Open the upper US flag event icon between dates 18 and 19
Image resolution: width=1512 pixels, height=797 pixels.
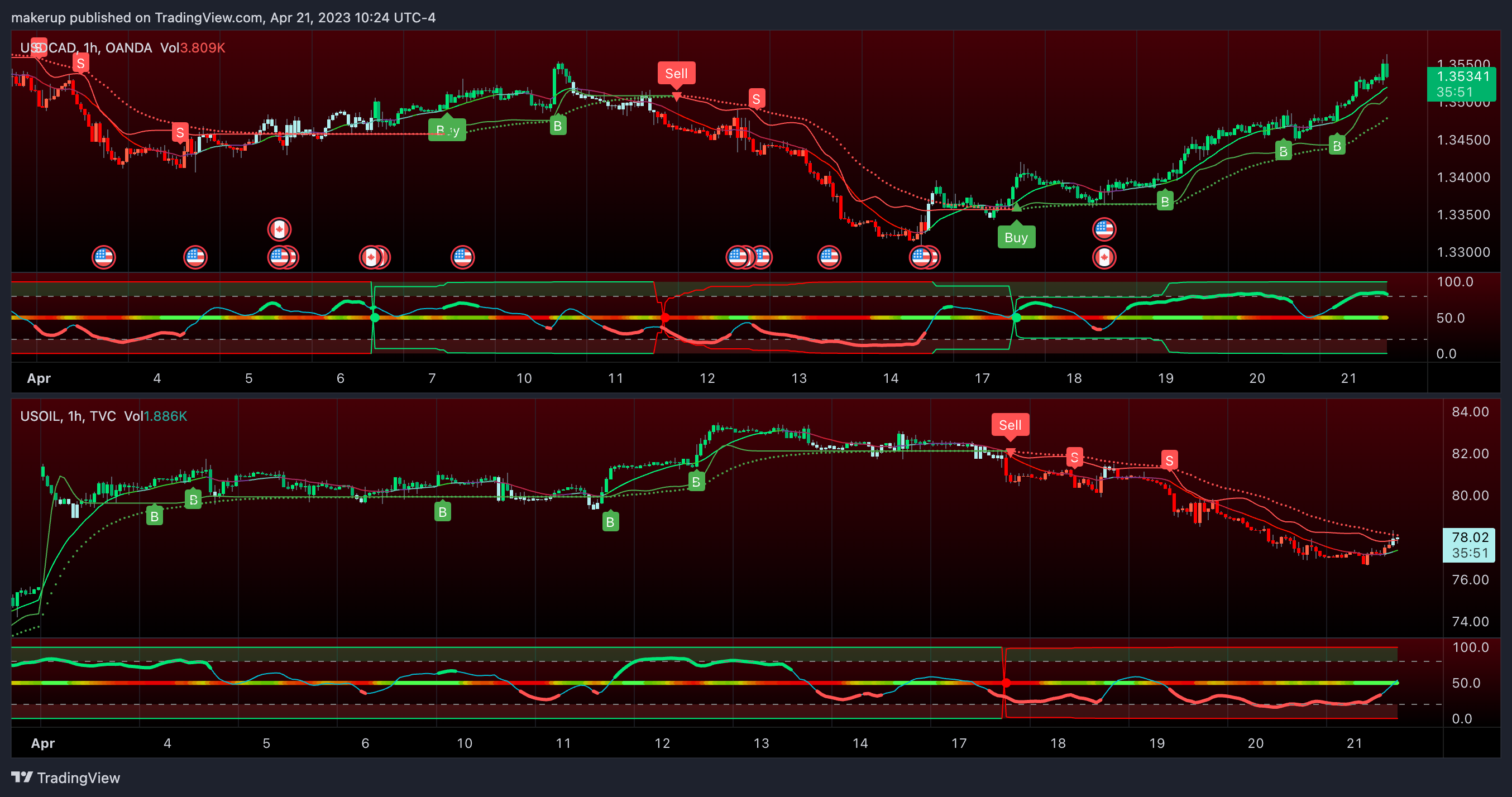1103,229
